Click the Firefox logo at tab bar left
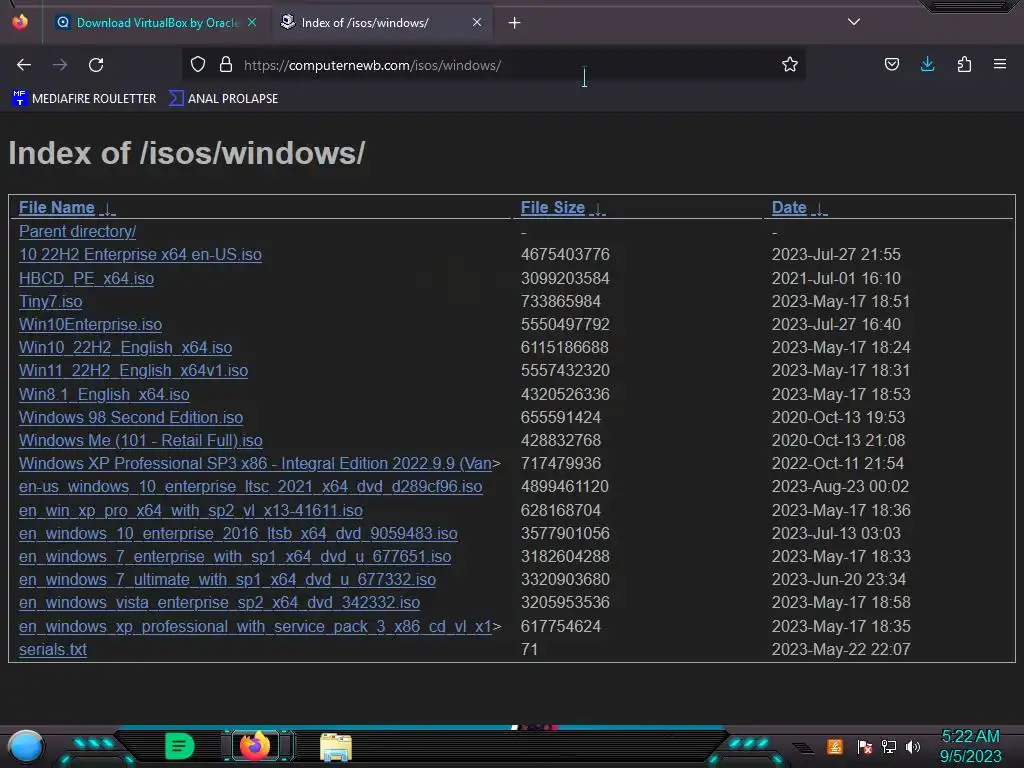The image size is (1024, 768). click(20, 22)
